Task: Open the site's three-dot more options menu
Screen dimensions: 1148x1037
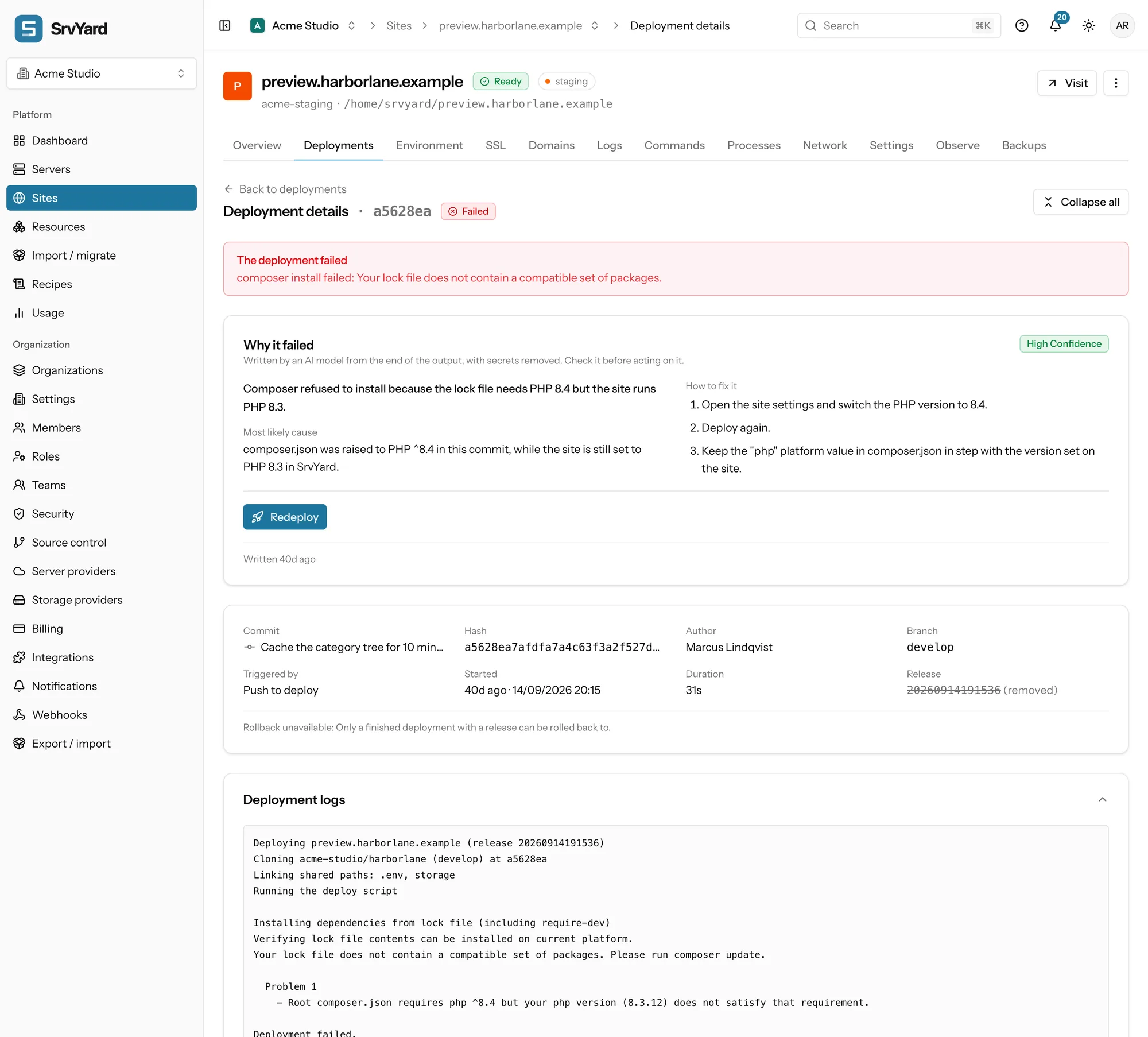Action: (1116, 83)
